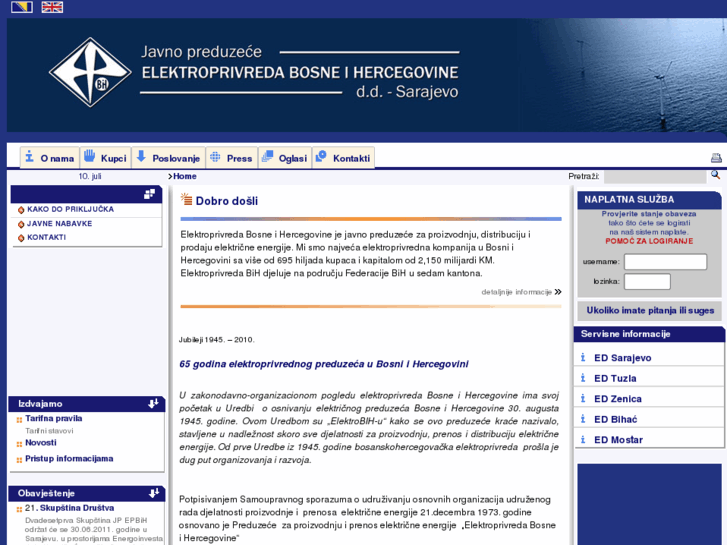Click the info icon beside ED Zenica
Image resolution: width=727 pixels, height=545 pixels.
(583, 398)
